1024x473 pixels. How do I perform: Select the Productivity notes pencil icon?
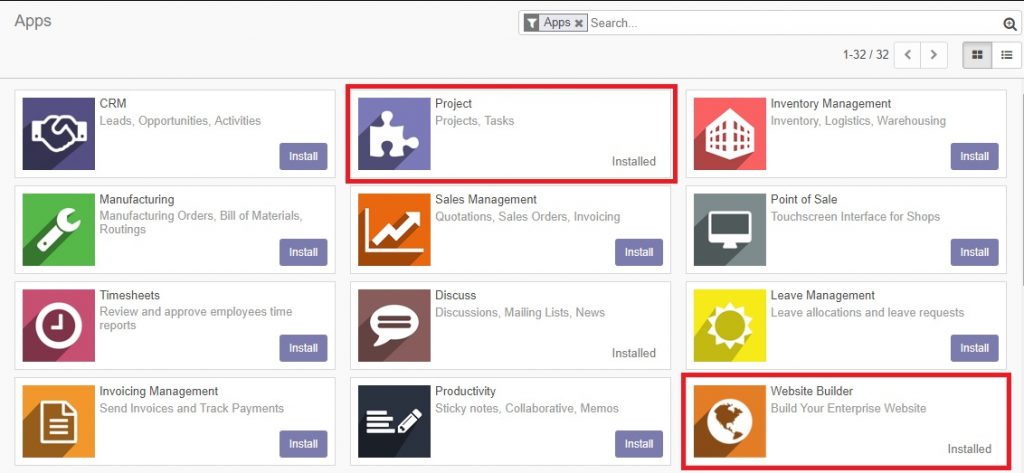[x=394, y=421]
